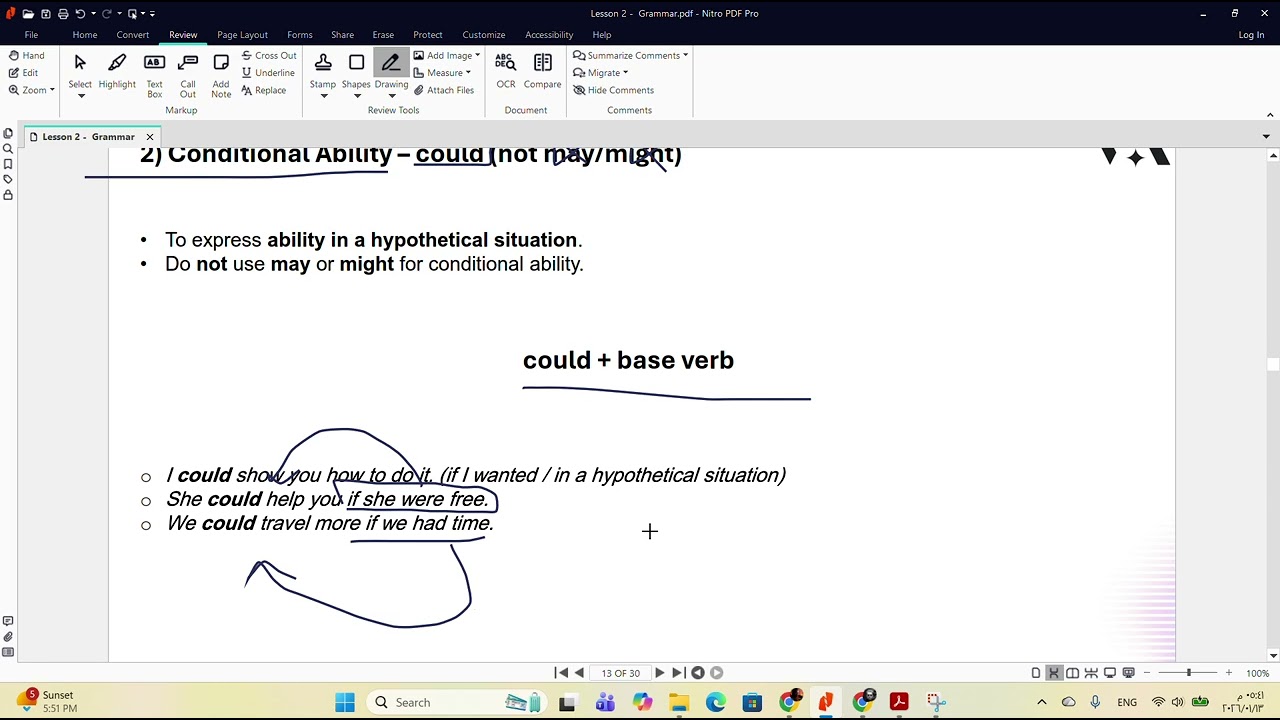Screen dimensions: 1280x720
Task: Open the File menu
Action: click(x=31, y=35)
